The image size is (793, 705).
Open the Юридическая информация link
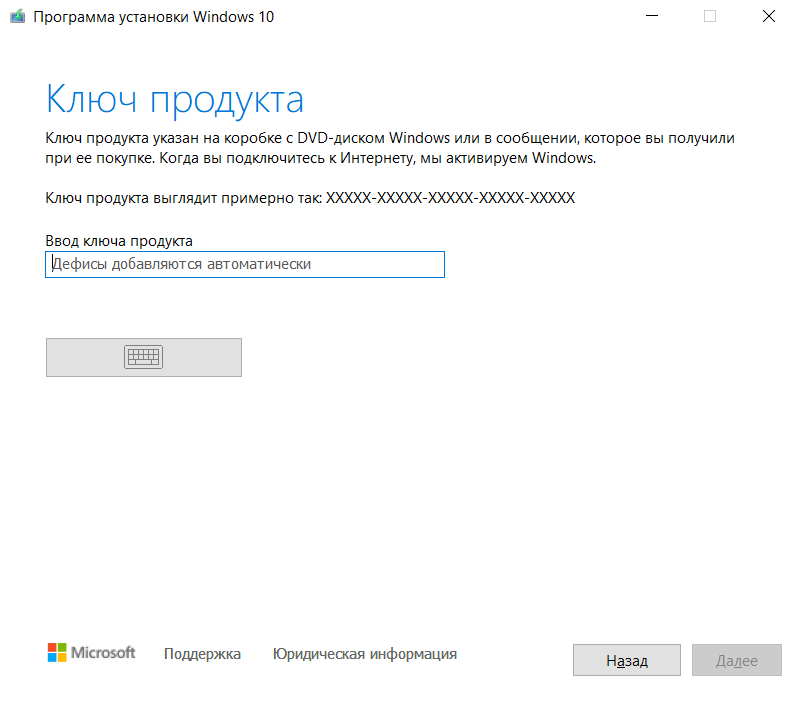[x=365, y=654]
